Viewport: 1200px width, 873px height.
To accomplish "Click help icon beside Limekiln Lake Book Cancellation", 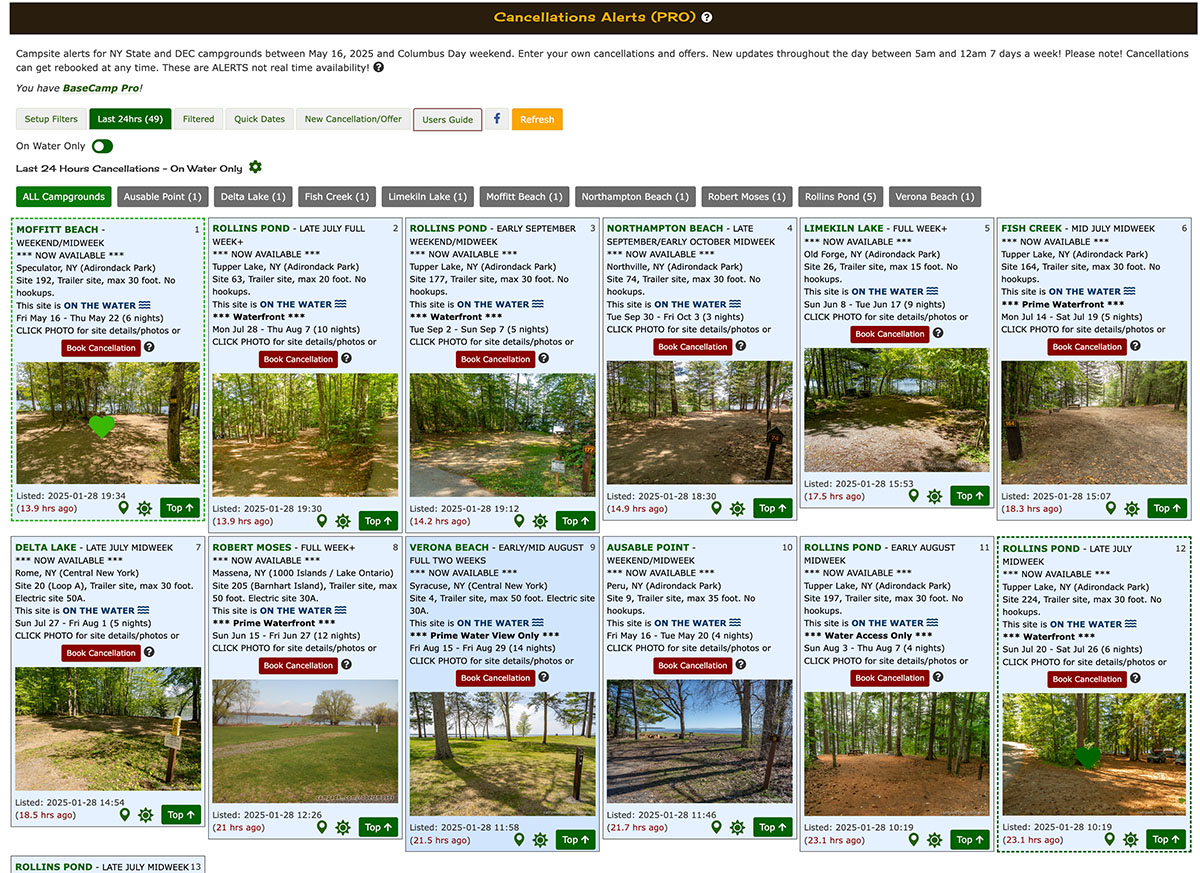I will point(938,334).
